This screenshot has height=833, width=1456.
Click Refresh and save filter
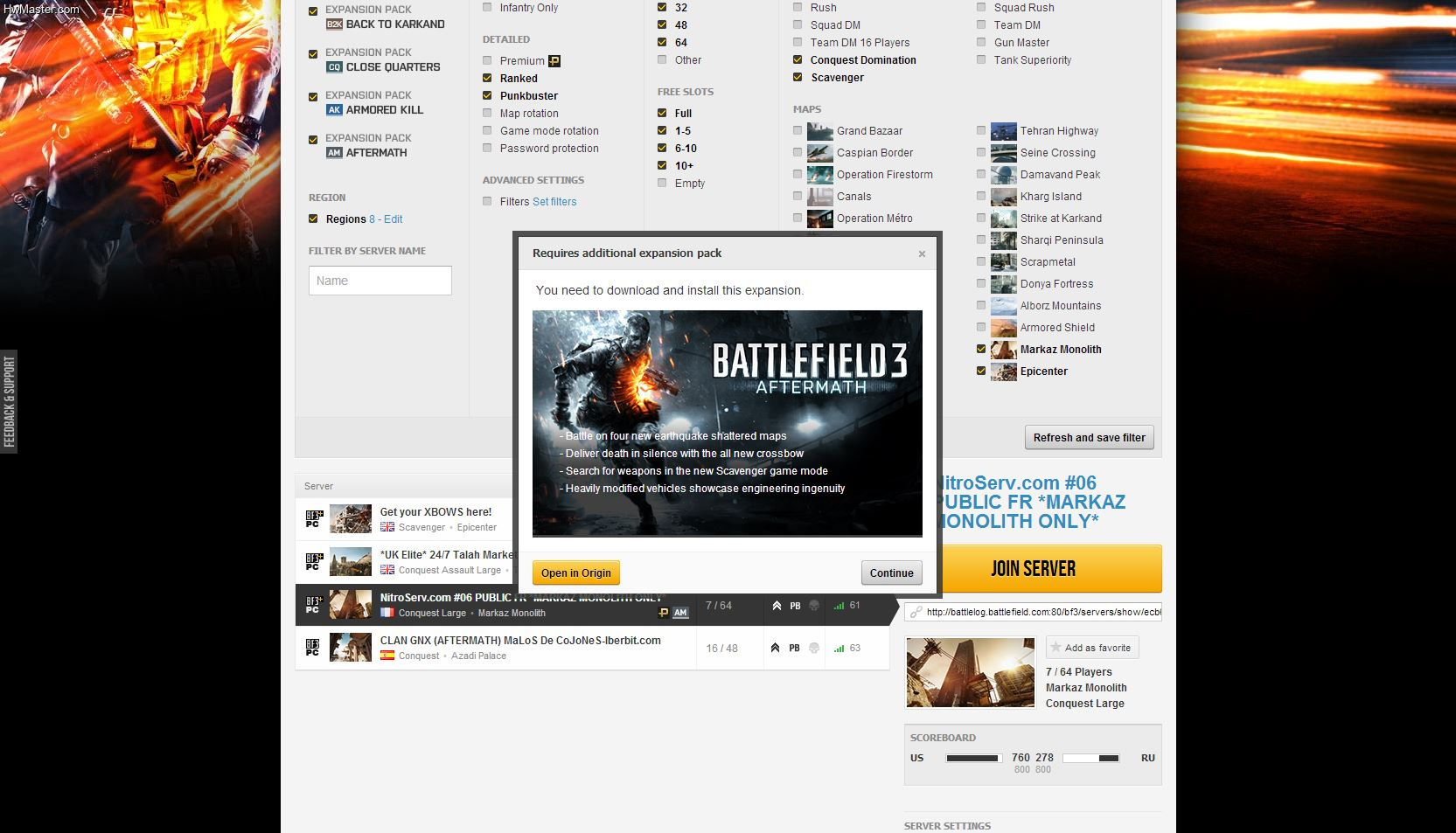(1089, 438)
